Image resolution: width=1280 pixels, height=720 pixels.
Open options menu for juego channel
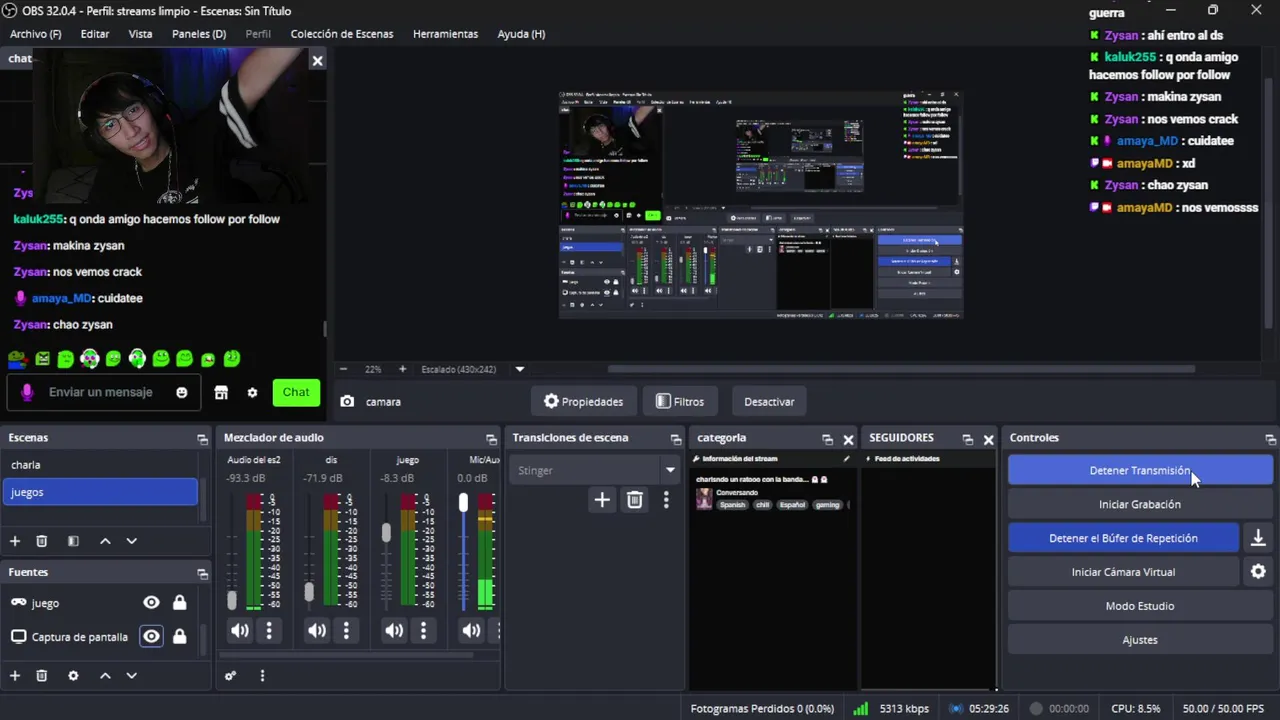(423, 630)
